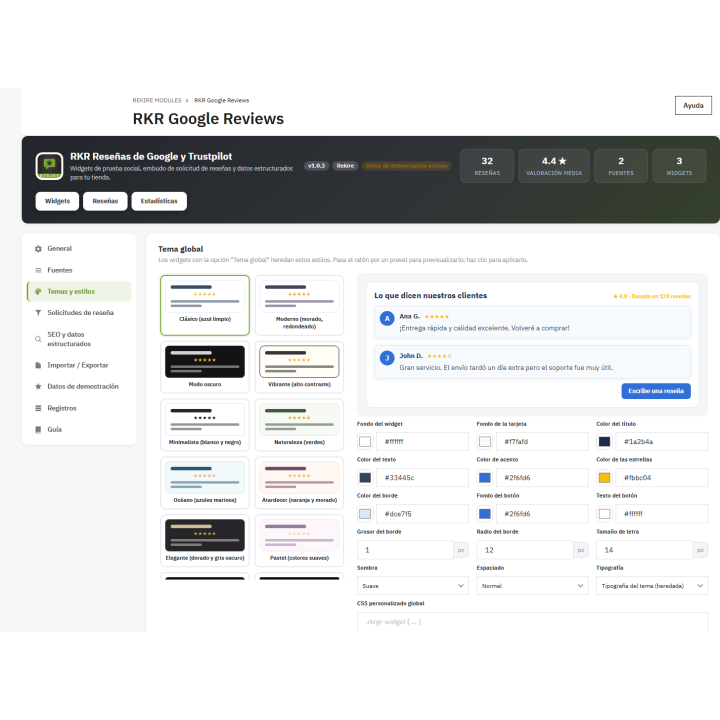Click the Reseñas button in header
Screen dimensions: 720x720
click(x=105, y=201)
